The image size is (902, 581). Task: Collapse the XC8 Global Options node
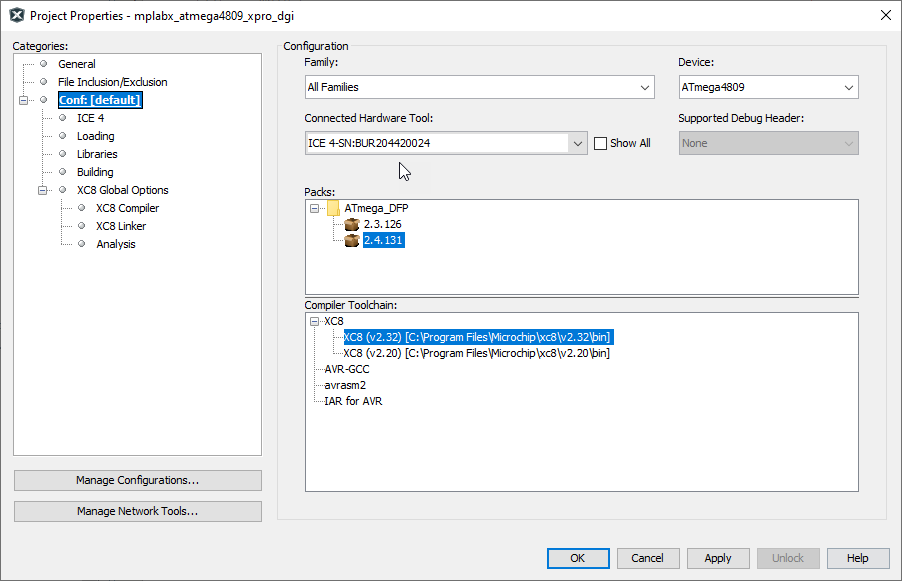(42, 190)
